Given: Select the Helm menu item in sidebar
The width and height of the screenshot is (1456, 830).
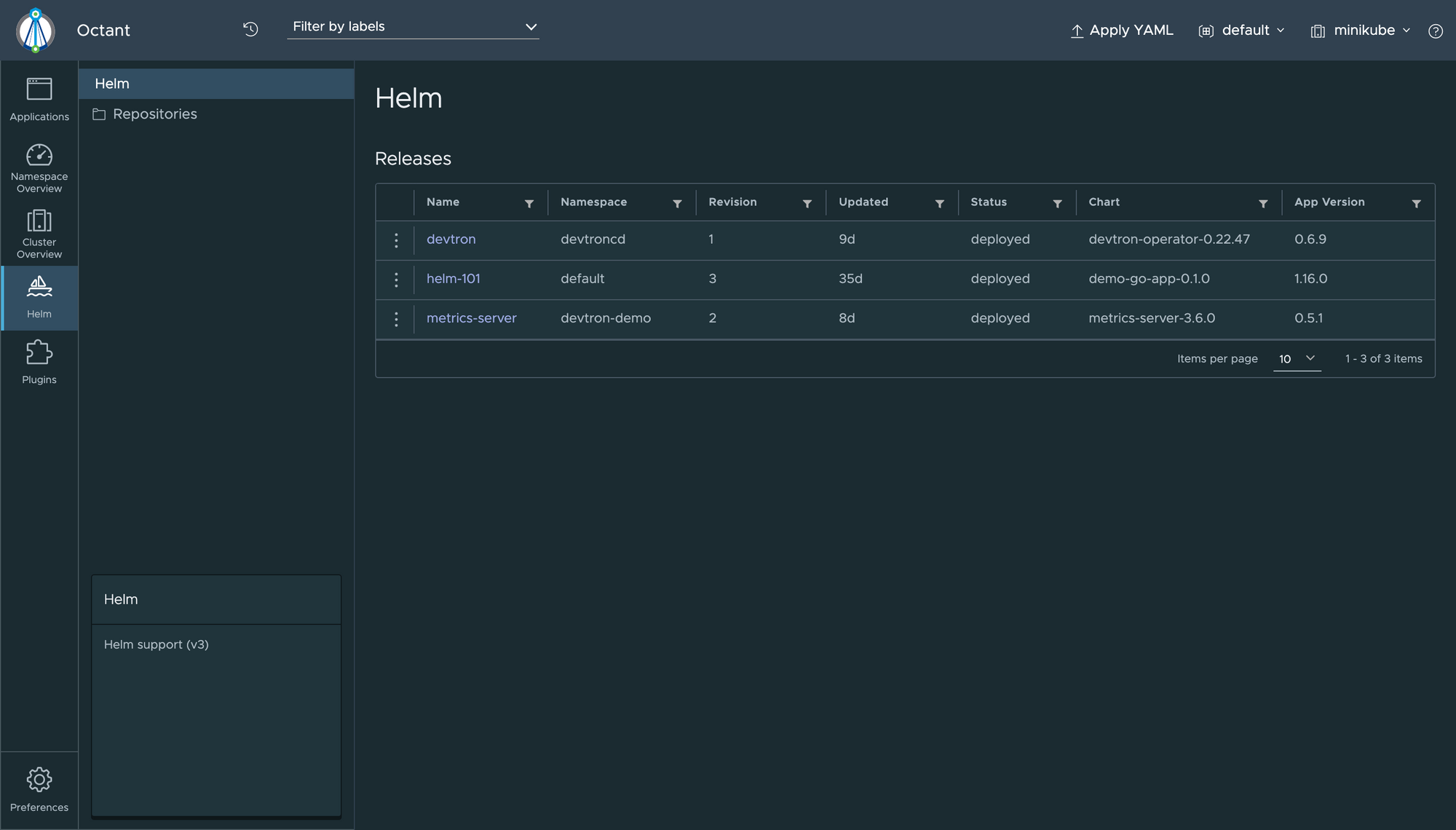Looking at the screenshot, I should pyautogui.click(x=39, y=297).
